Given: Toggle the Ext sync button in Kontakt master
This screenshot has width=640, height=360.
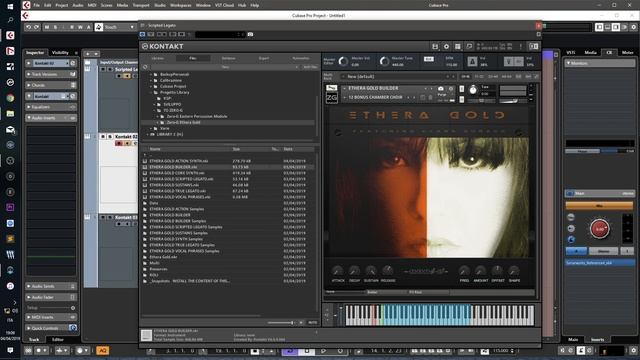Looking at the screenshot, I should click(429, 59).
